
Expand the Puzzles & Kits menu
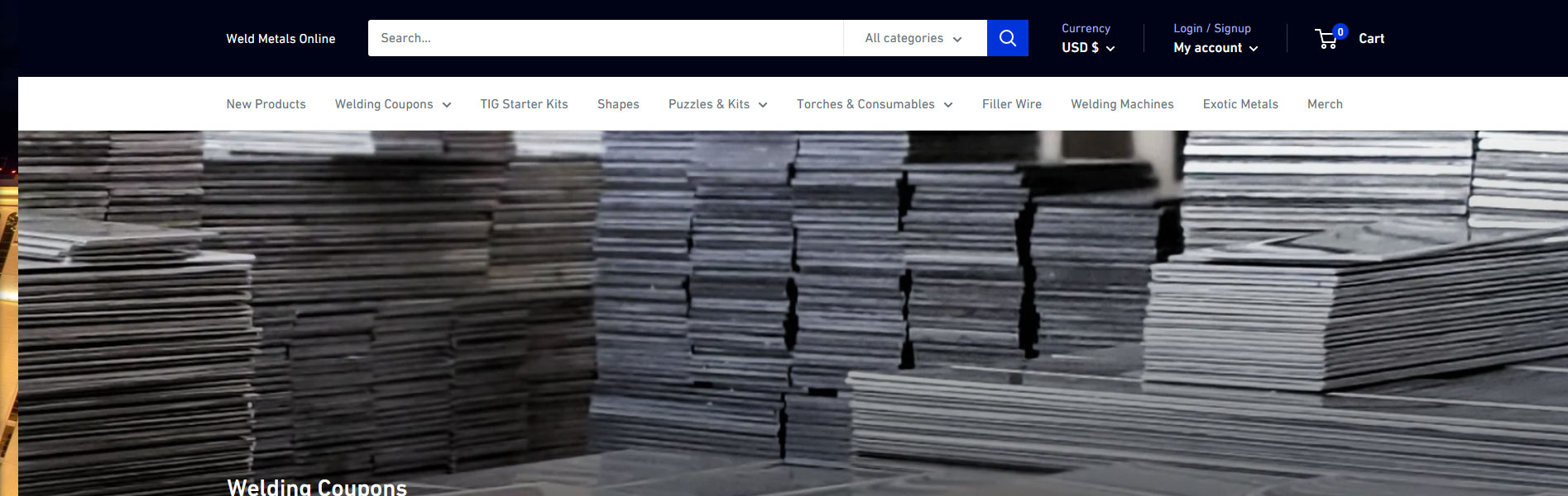coord(718,104)
